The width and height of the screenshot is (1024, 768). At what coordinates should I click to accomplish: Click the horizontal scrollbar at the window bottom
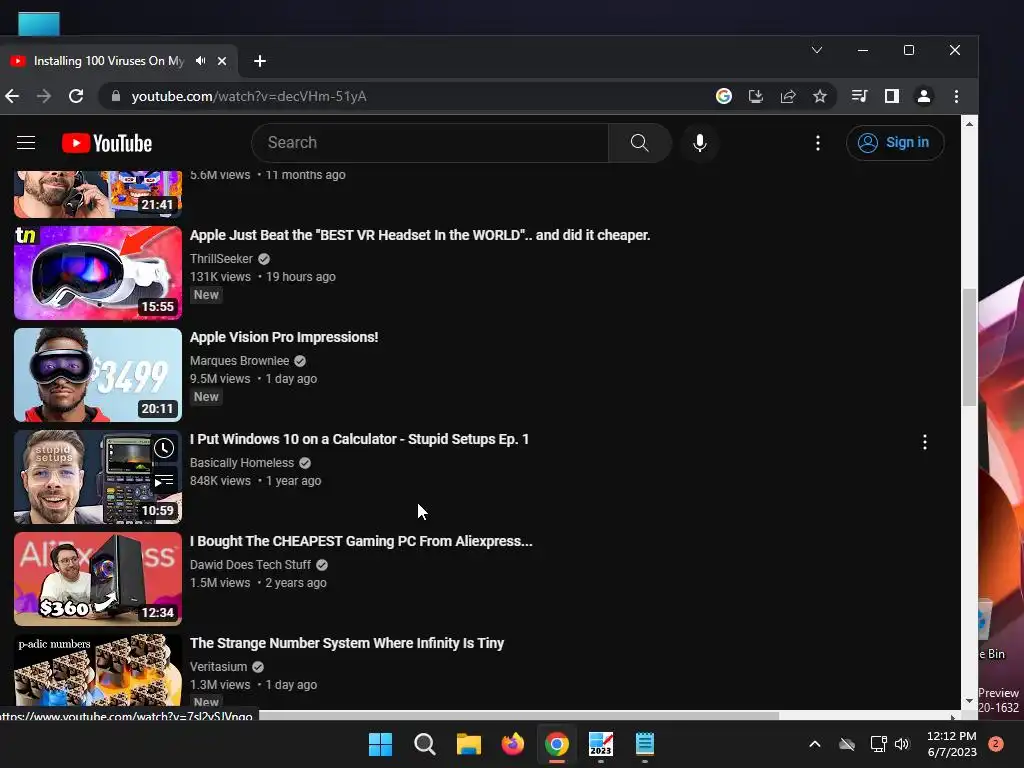click(519, 716)
